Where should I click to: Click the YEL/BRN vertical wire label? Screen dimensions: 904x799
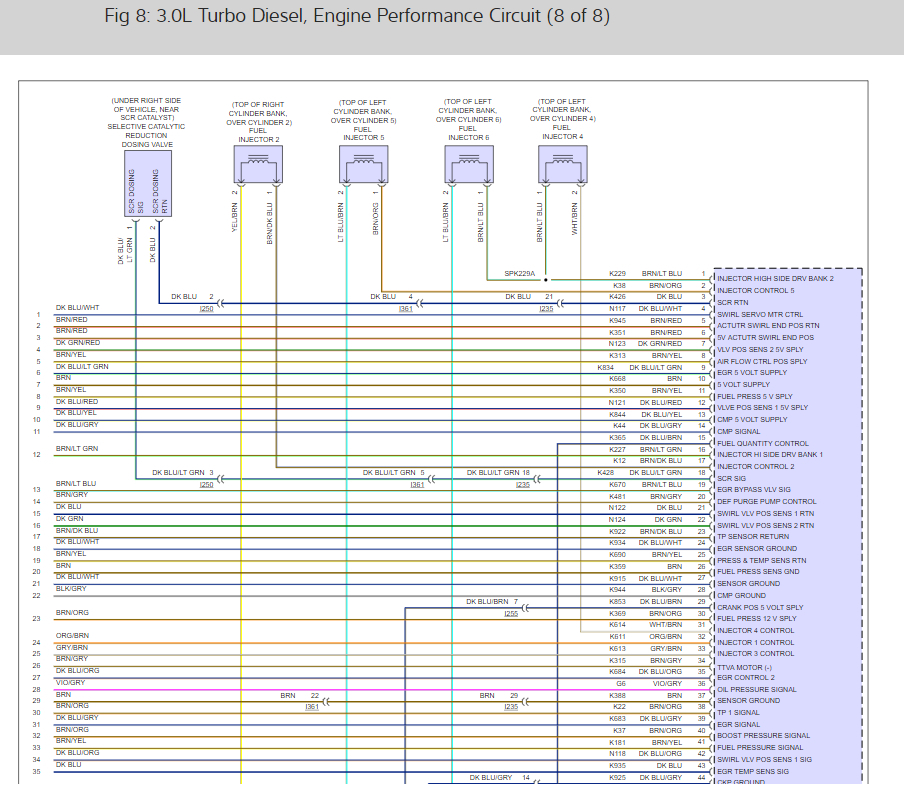coord(235,217)
